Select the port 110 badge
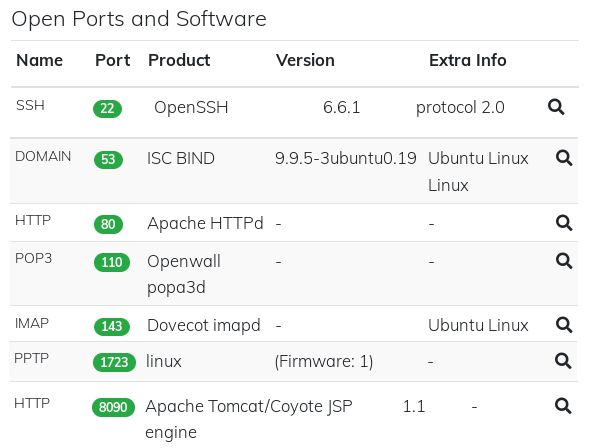Screen dimensions: 589x448 tap(112, 262)
